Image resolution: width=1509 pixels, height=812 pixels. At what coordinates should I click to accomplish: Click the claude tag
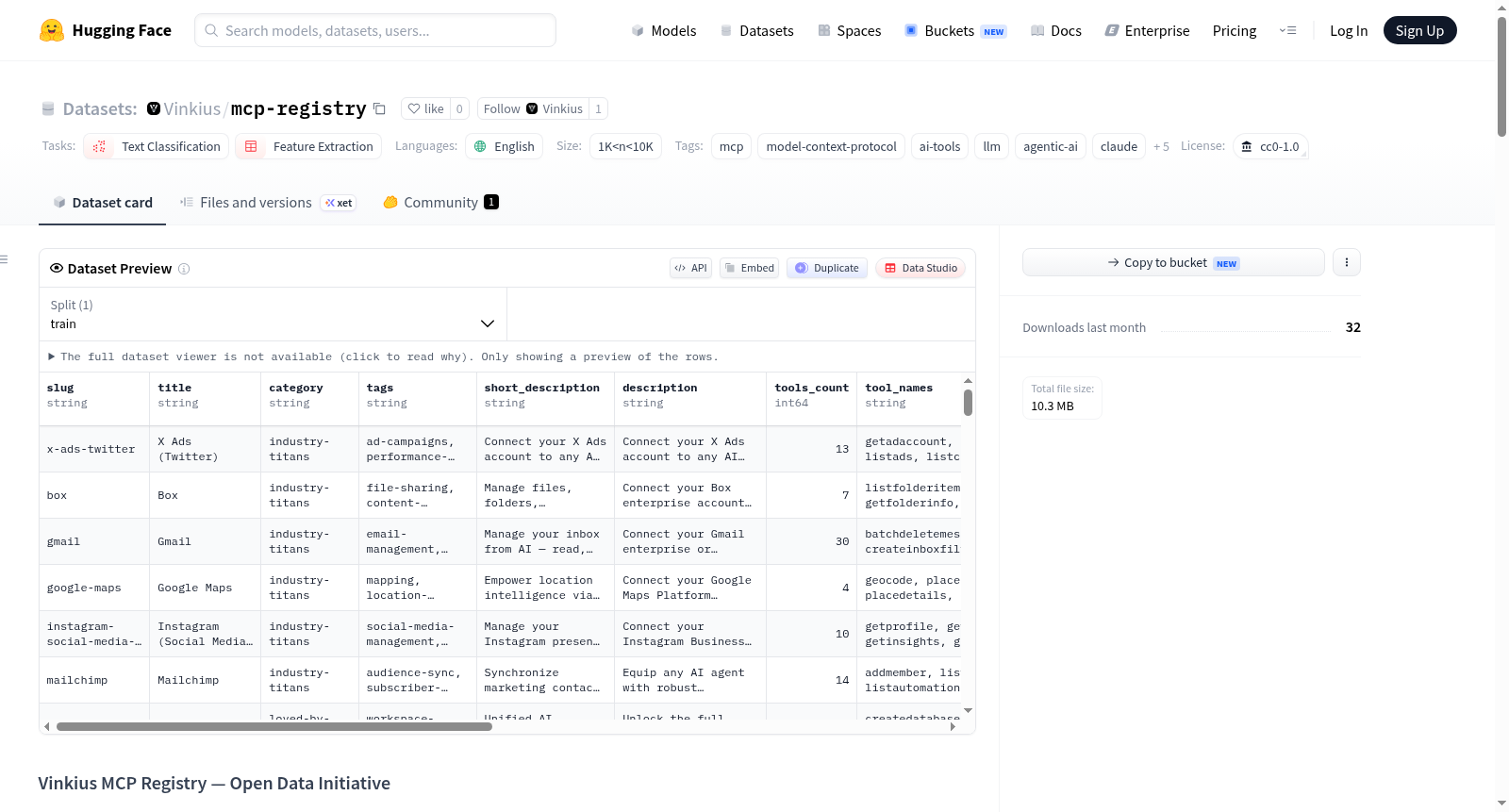coord(1119,146)
